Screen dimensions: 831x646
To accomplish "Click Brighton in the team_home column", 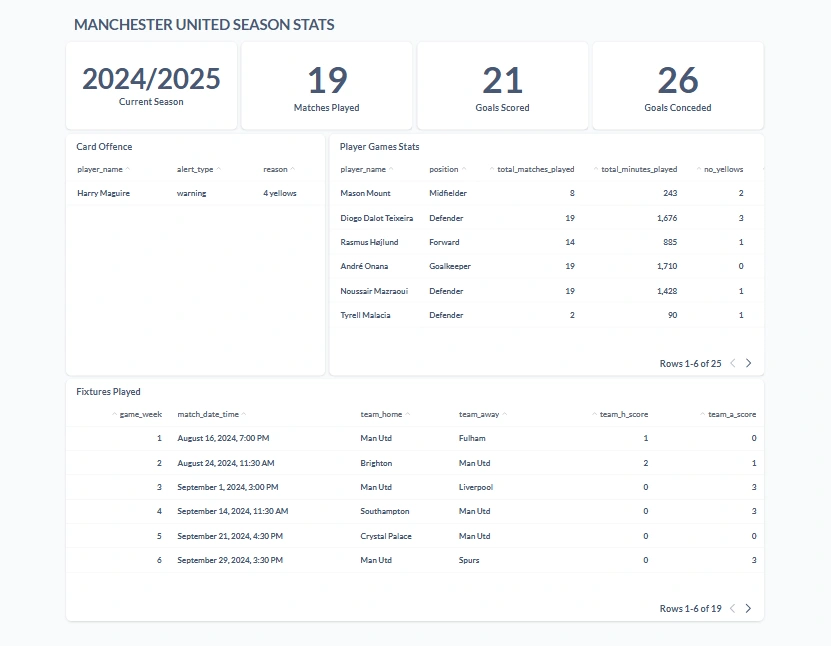I will click(x=376, y=463).
